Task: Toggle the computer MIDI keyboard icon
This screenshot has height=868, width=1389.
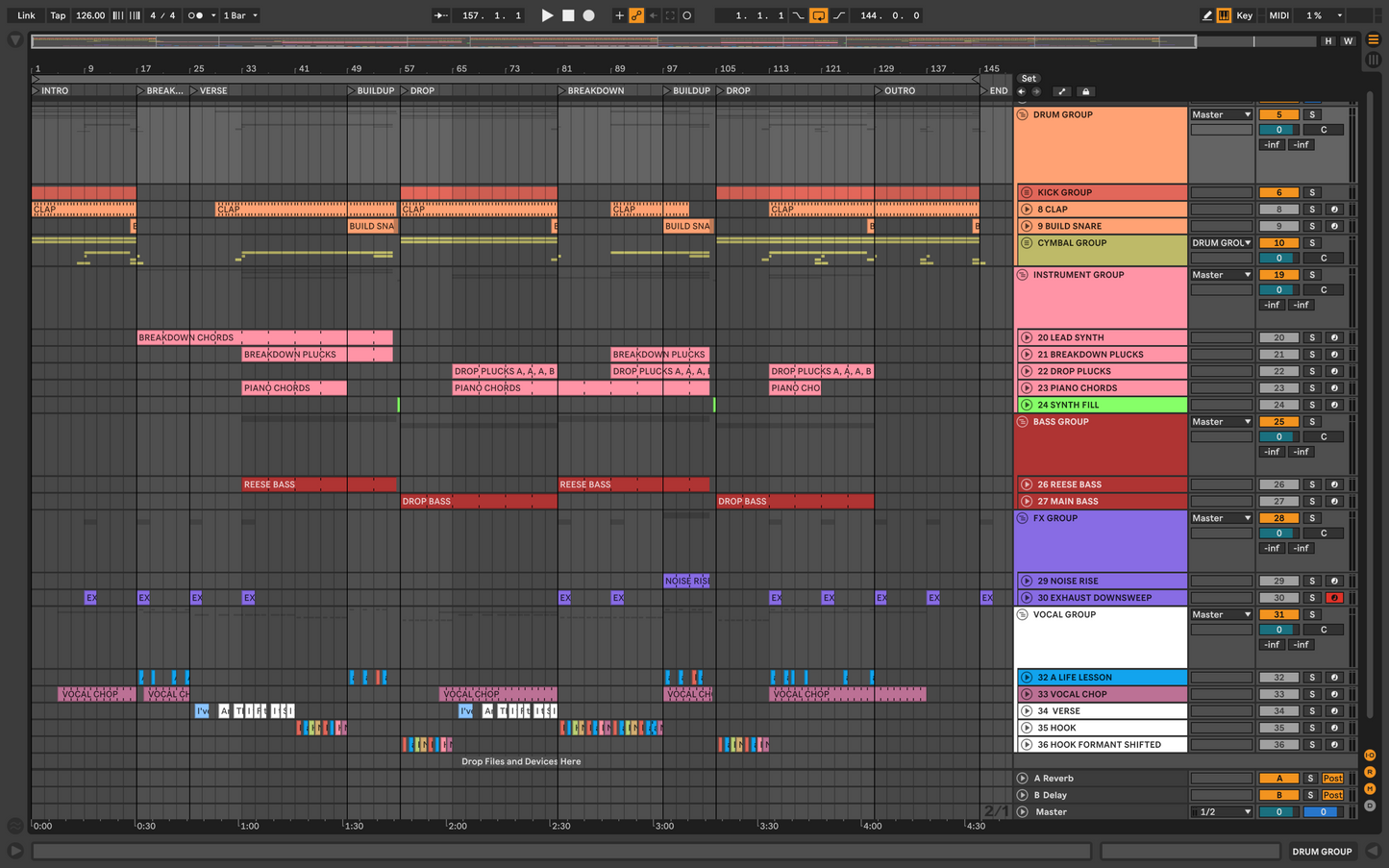Action: 1224,15
